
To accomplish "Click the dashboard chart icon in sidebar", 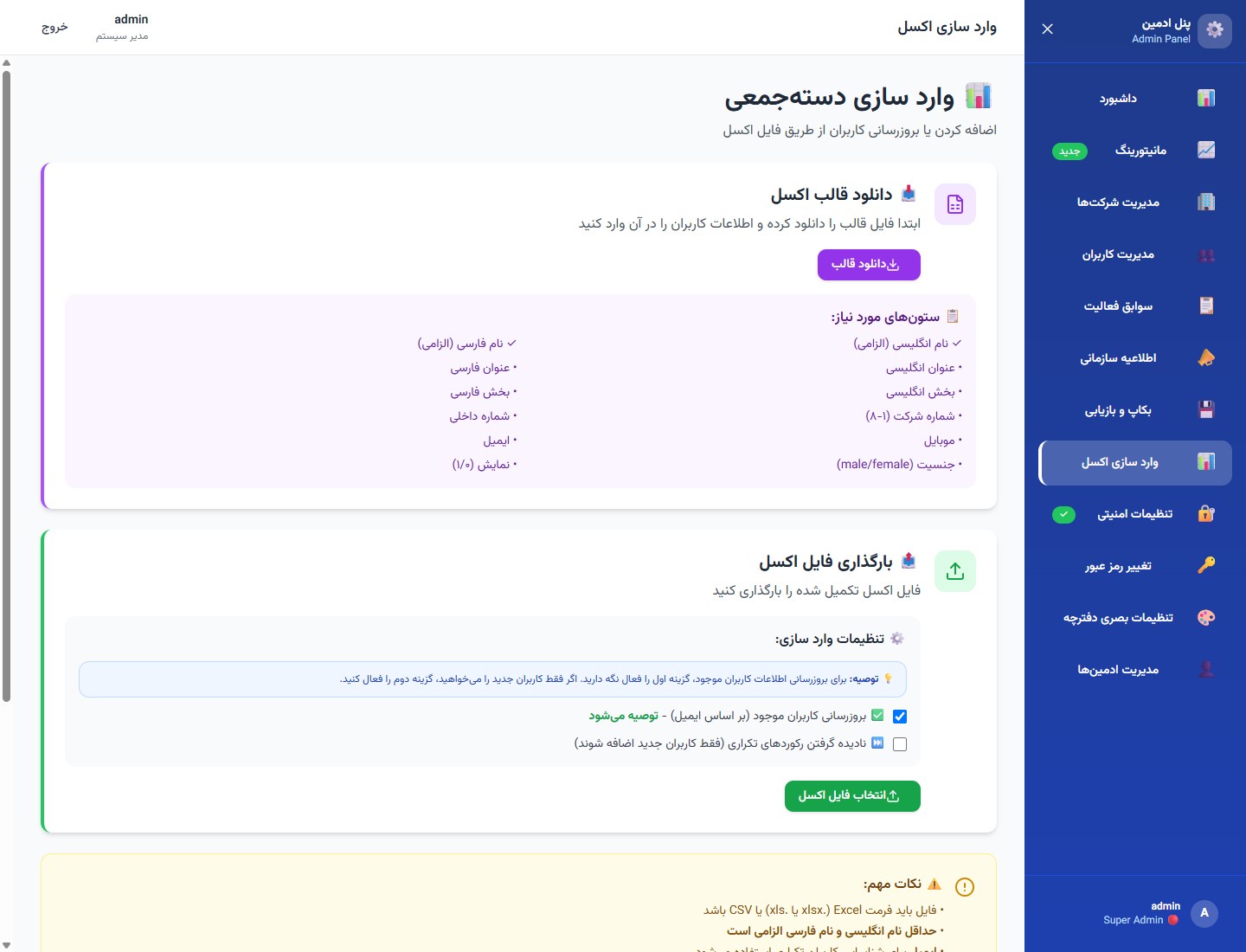I will [x=1206, y=99].
